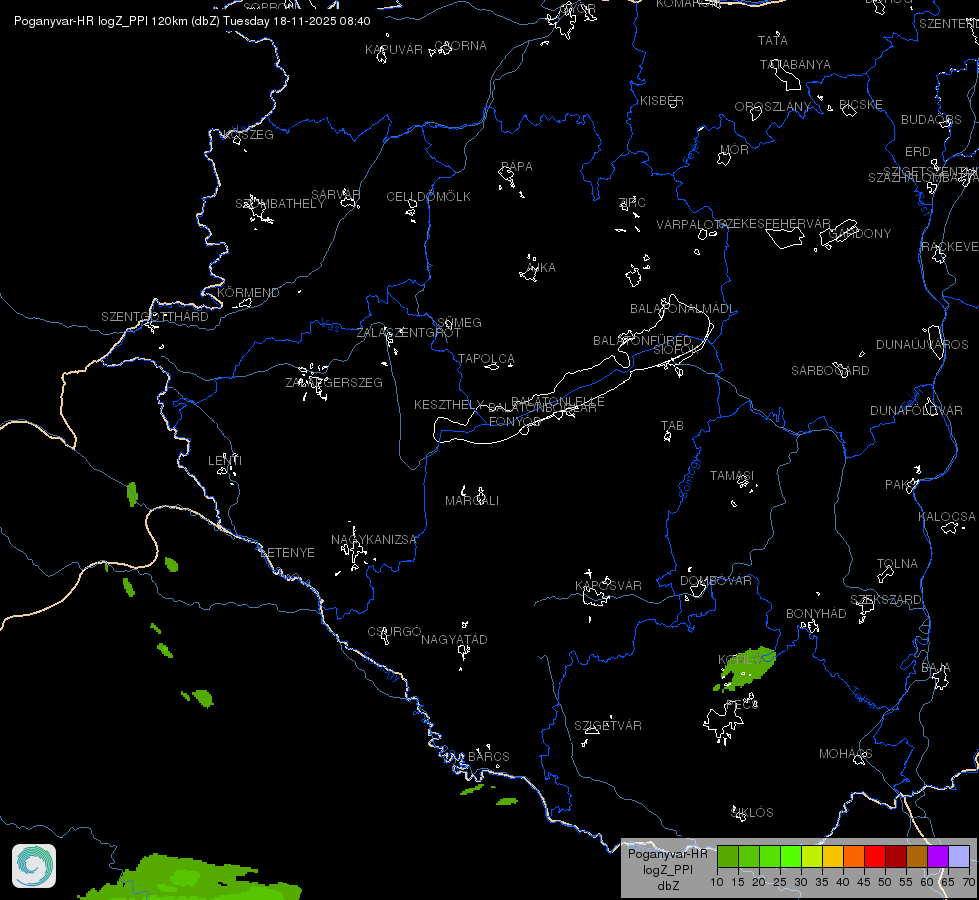The height and width of the screenshot is (900, 979).
Task: Click the BONYHÁD city label
Action: tap(816, 613)
